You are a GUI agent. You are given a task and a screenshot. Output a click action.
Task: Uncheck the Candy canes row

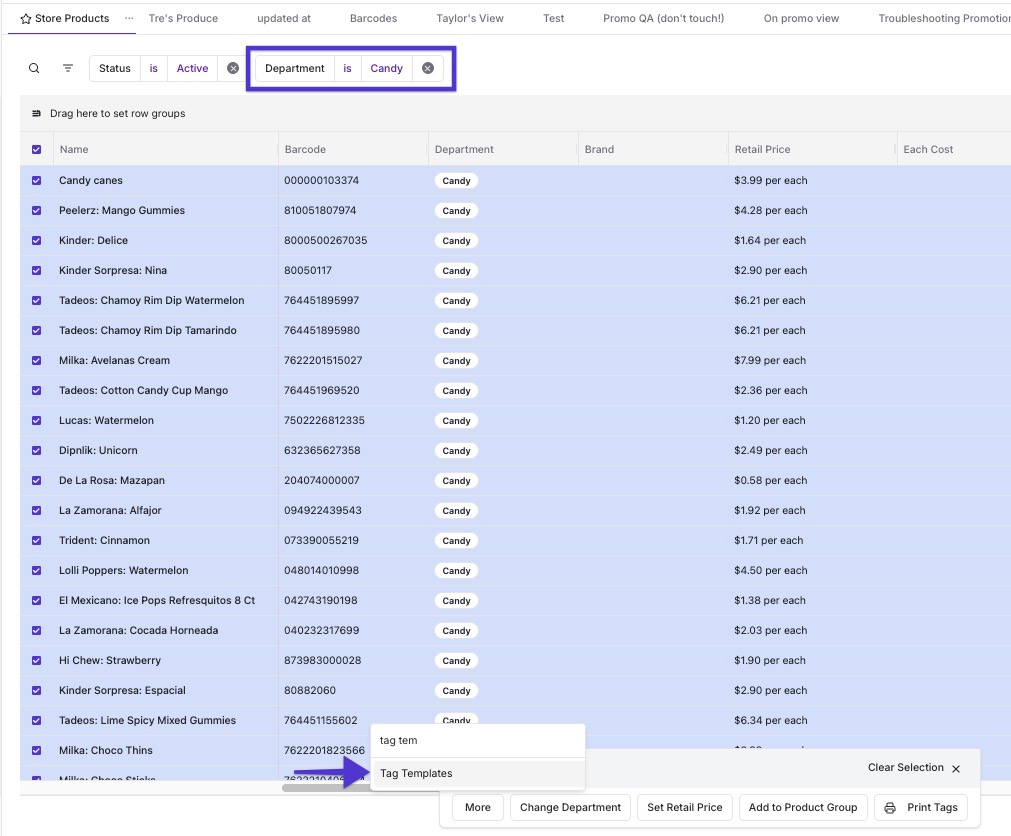37,180
